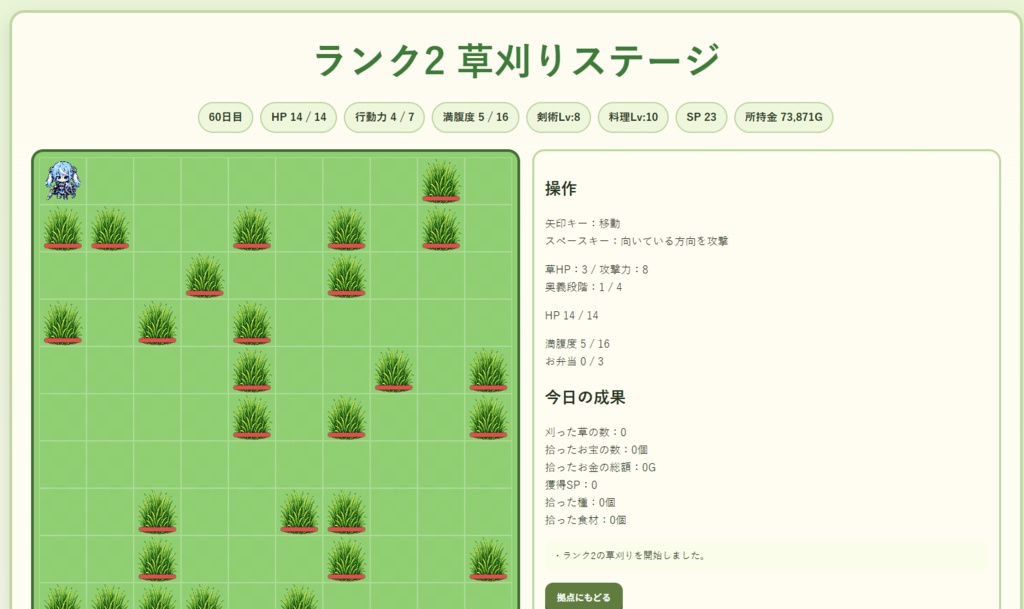
Task: Click the ランク2の草刈りを開始しました log message
Action: click(x=630, y=556)
